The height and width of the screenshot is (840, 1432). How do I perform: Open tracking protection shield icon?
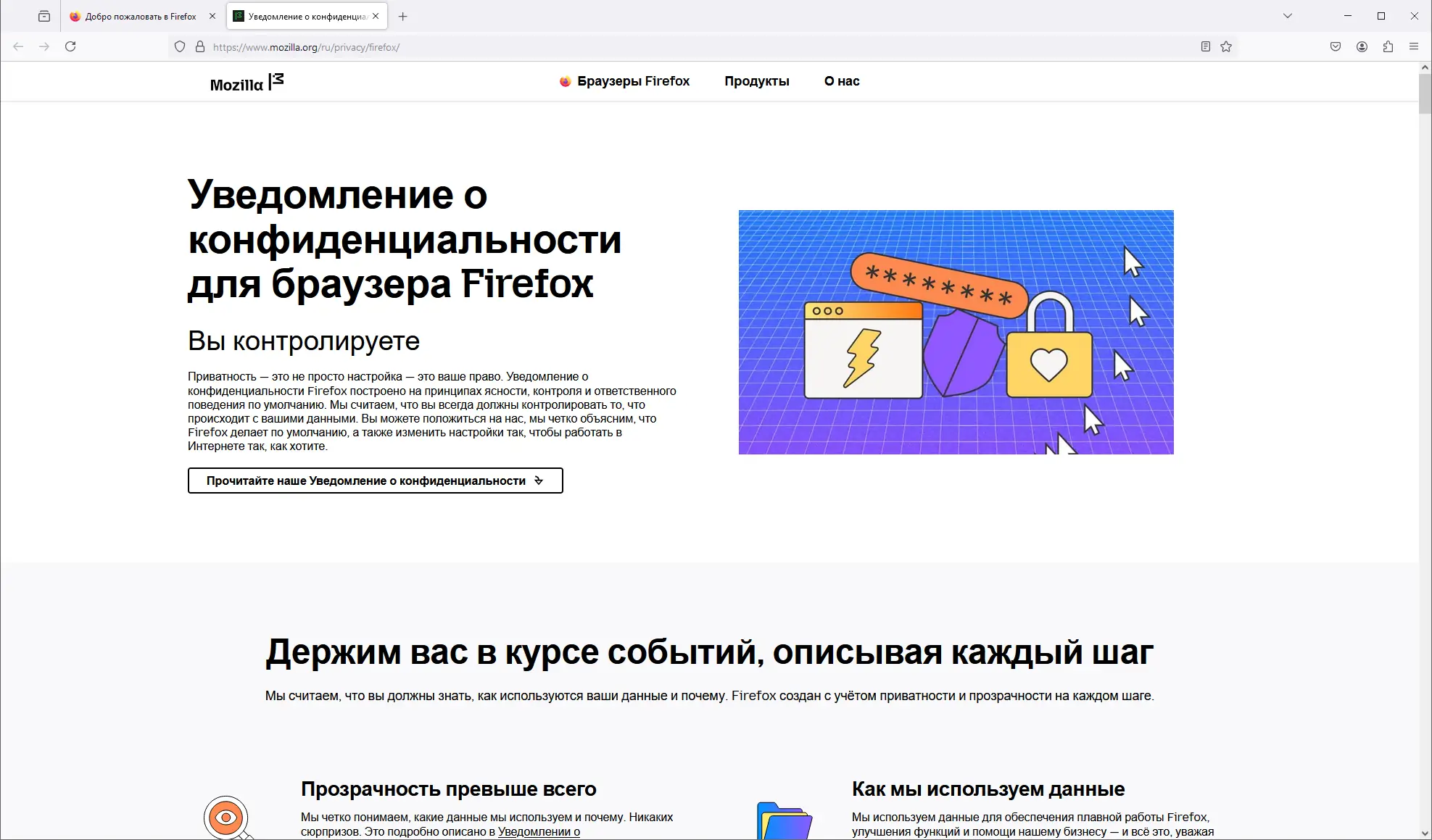coord(180,47)
